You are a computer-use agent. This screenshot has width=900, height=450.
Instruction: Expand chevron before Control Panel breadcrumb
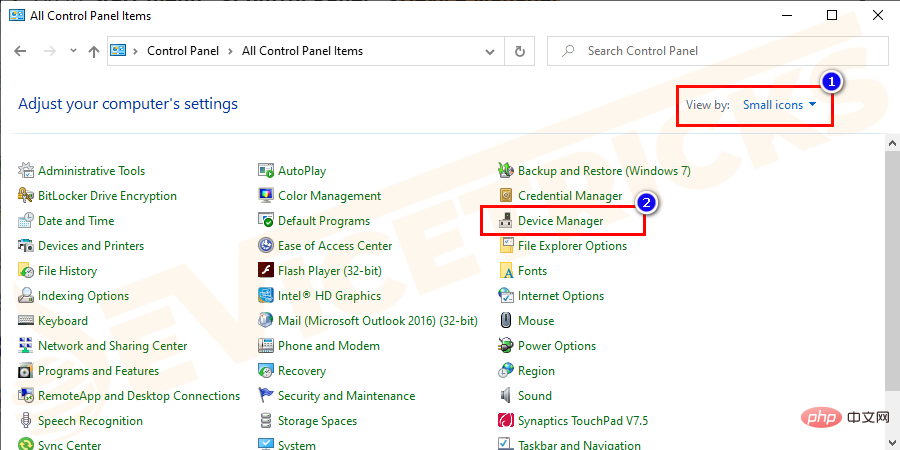coord(136,51)
